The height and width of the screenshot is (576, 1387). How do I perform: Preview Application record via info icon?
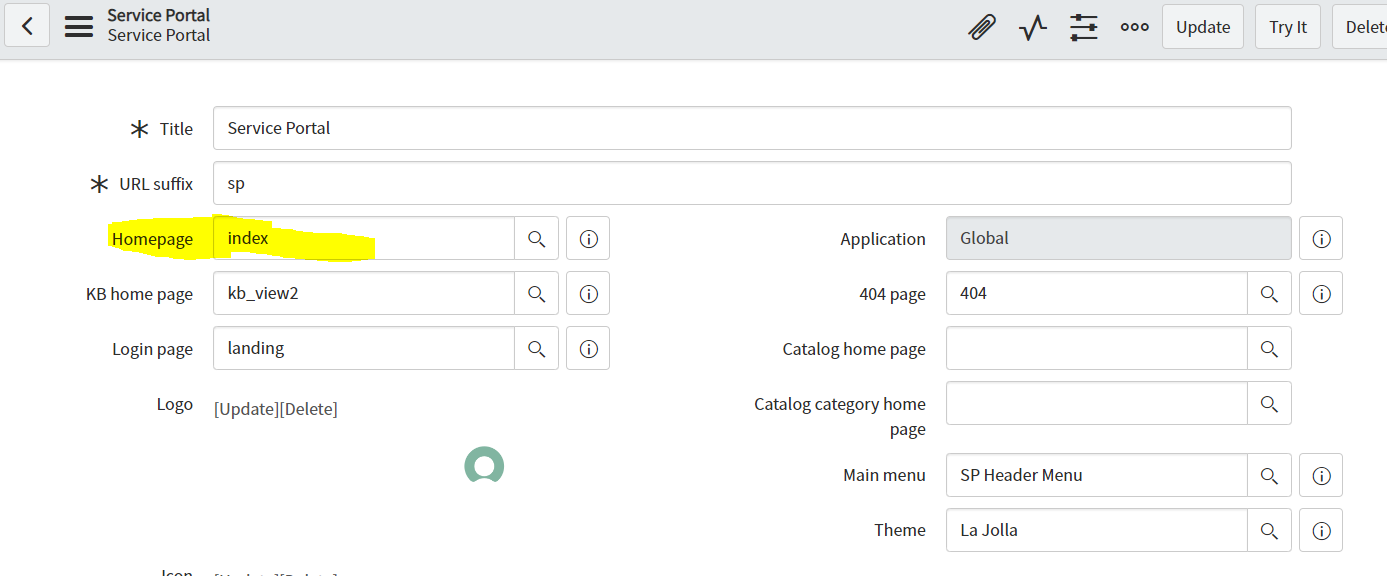click(x=1321, y=238)
